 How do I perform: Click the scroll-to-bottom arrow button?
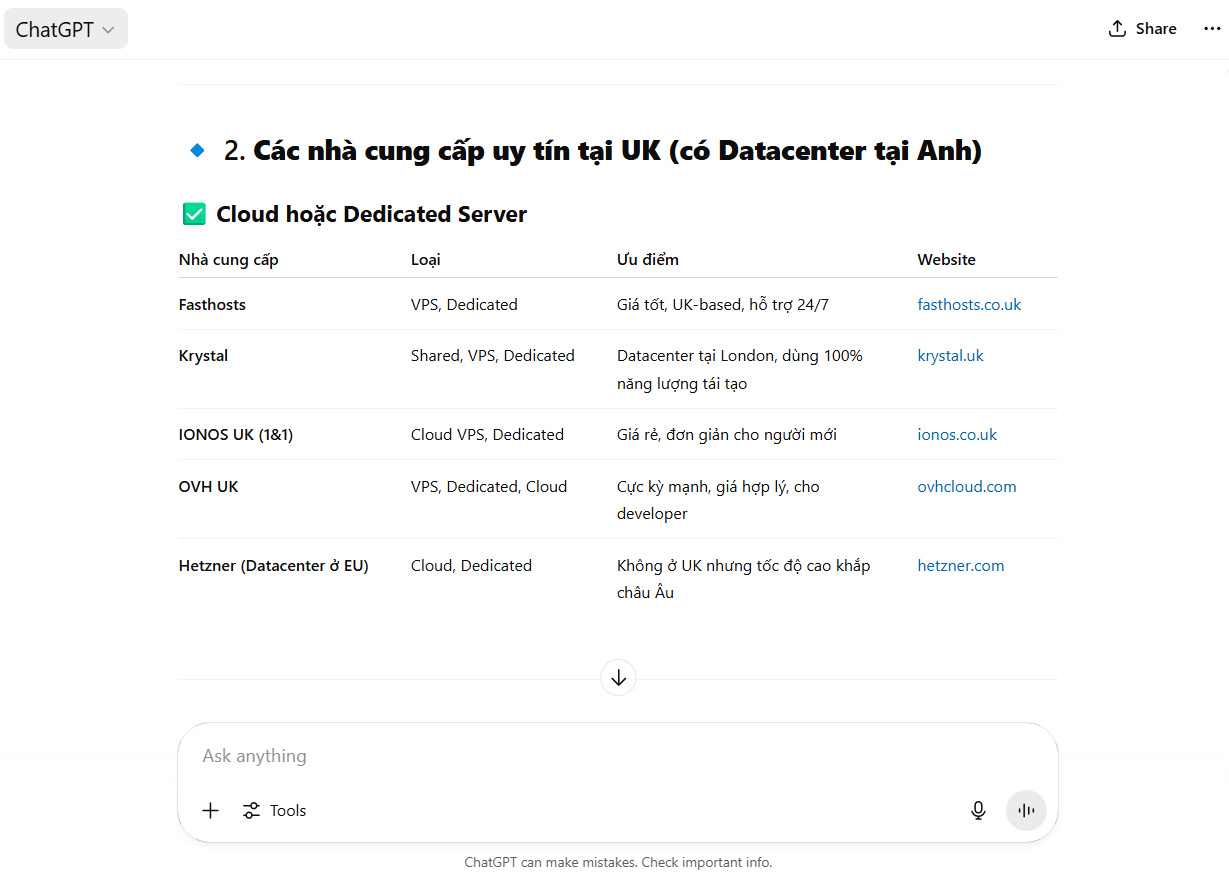[618, 678]
